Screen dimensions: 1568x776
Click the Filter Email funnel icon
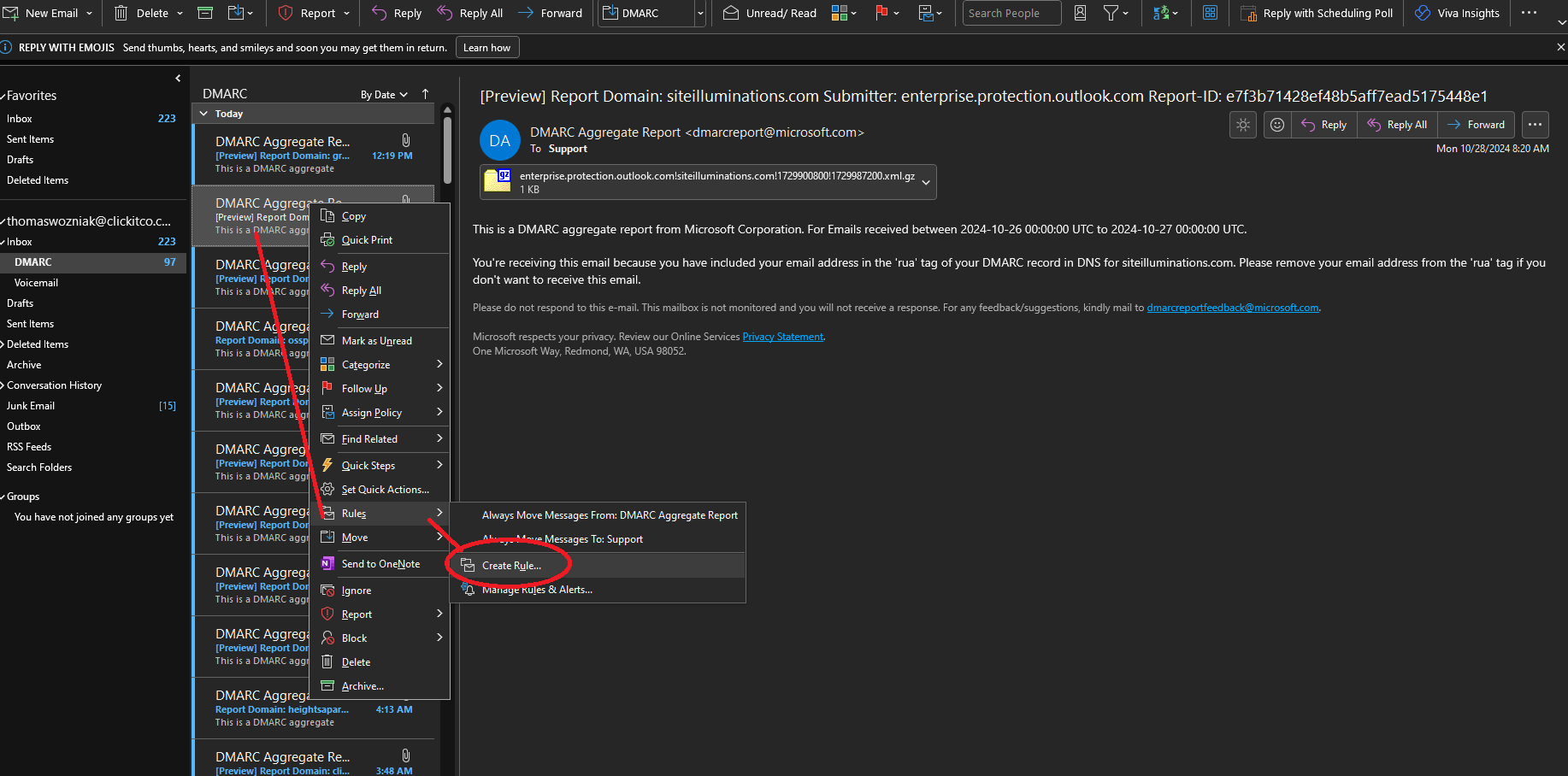(1111, 13)
